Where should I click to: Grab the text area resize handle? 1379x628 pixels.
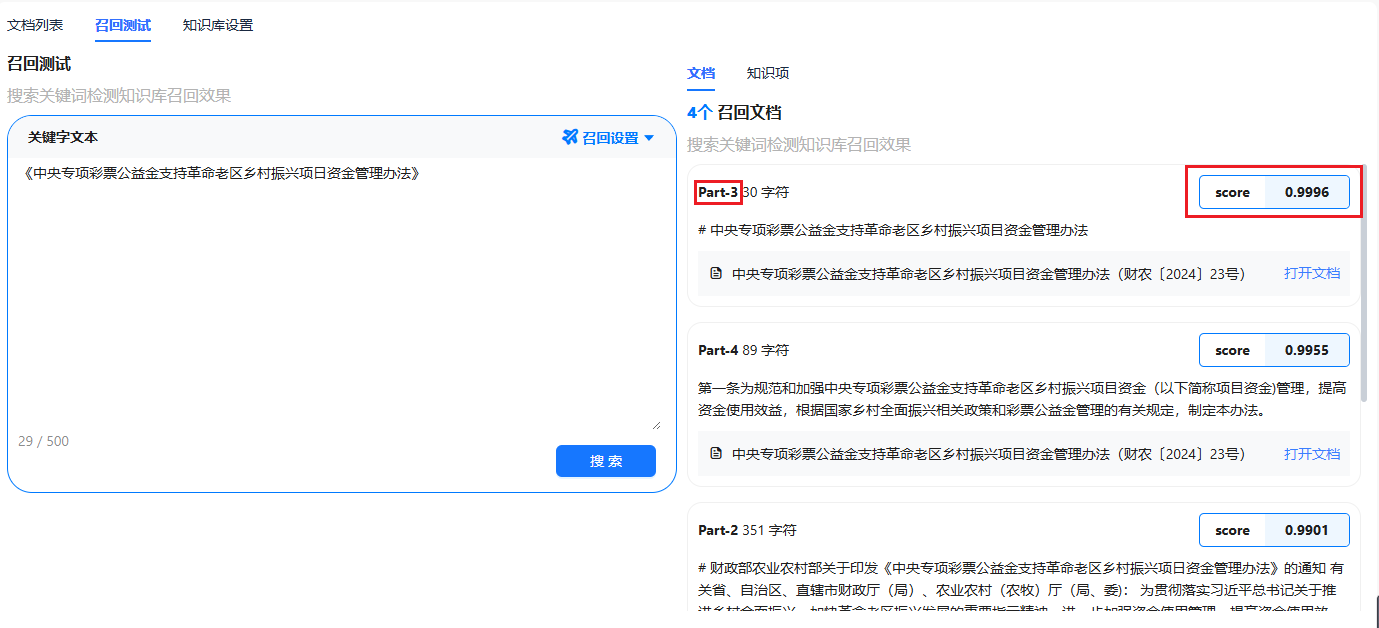coord(656,425)
